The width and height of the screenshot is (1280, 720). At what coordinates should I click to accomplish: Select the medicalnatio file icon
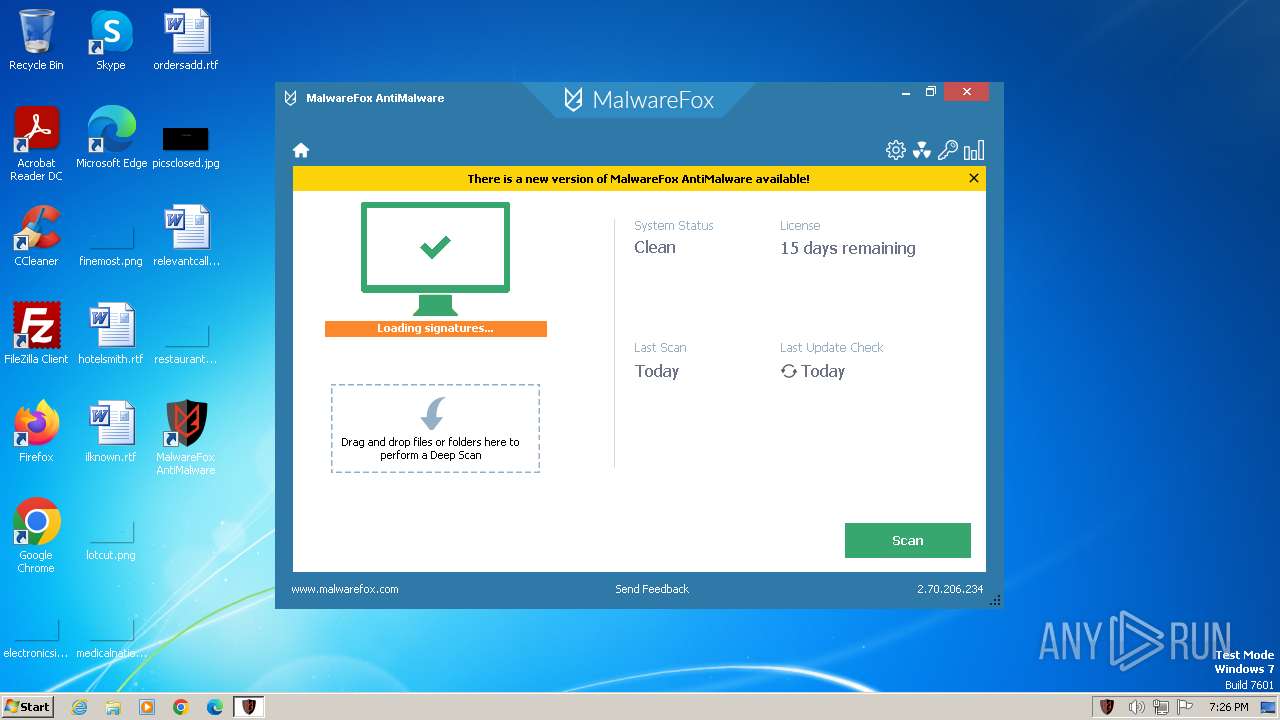[x=111, y=638]
